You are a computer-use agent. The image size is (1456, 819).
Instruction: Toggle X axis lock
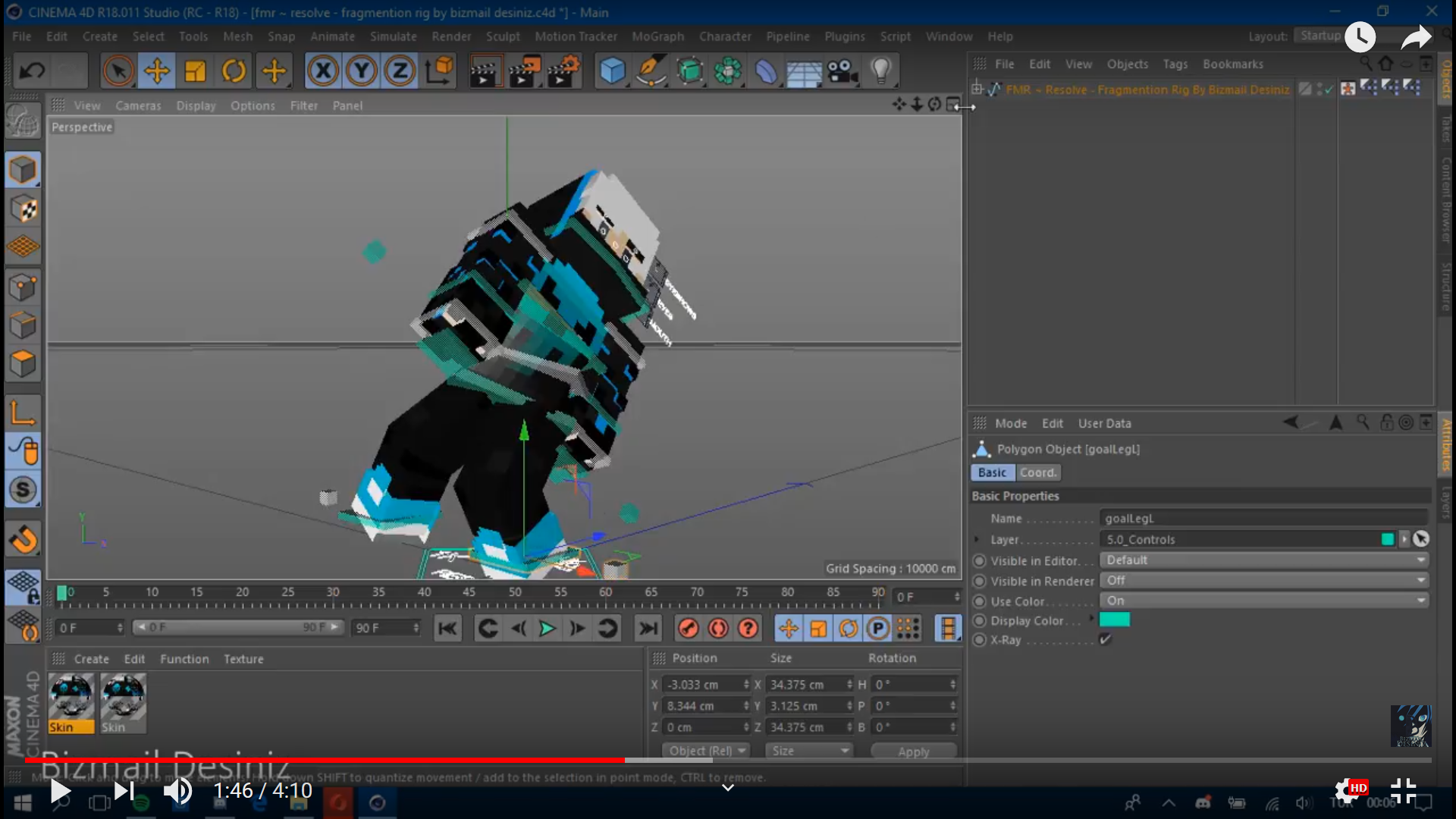click(x=324, y=71)
